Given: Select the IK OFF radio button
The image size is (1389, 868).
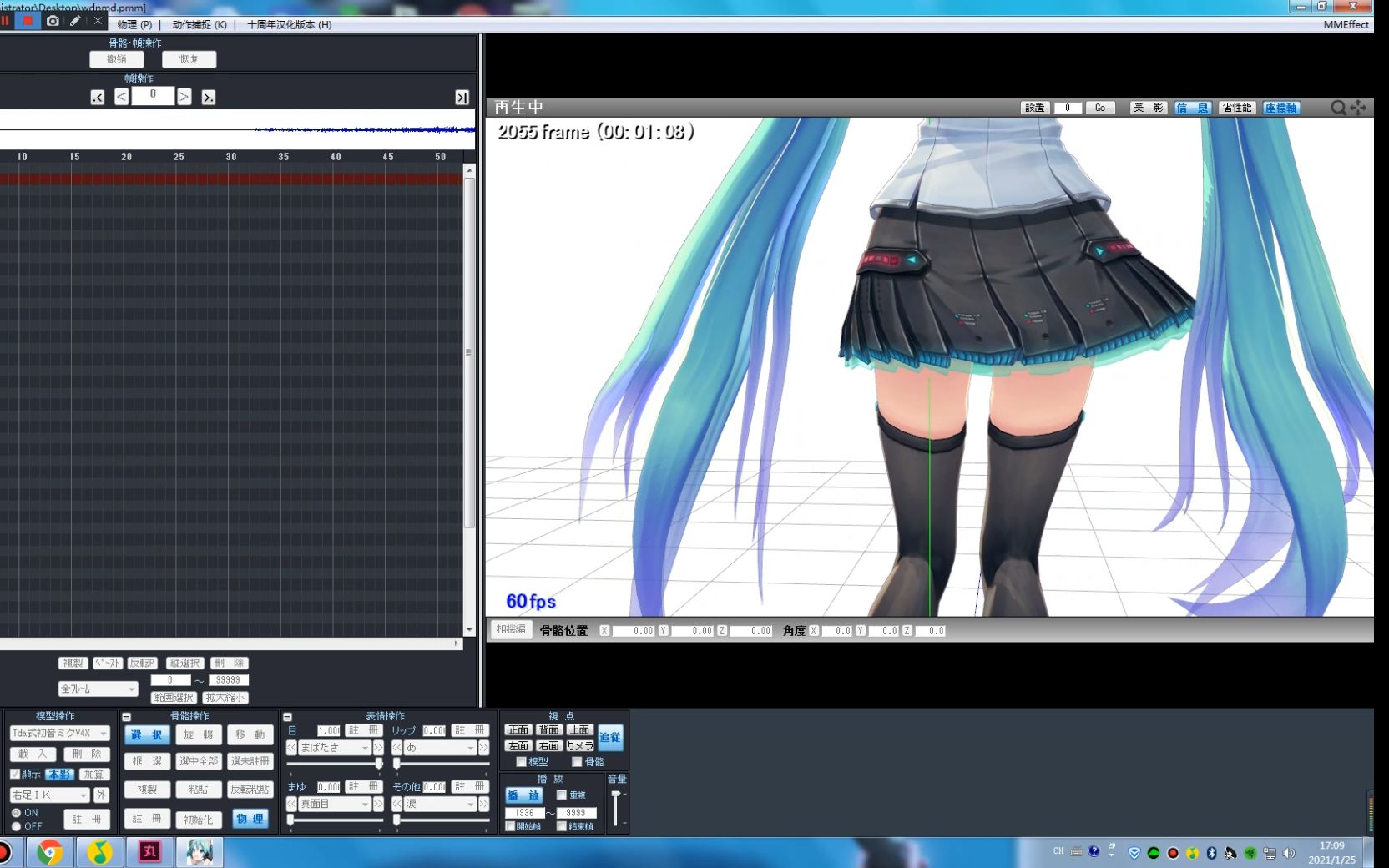Looking at the screenshot, I should (x=16, y=826).
